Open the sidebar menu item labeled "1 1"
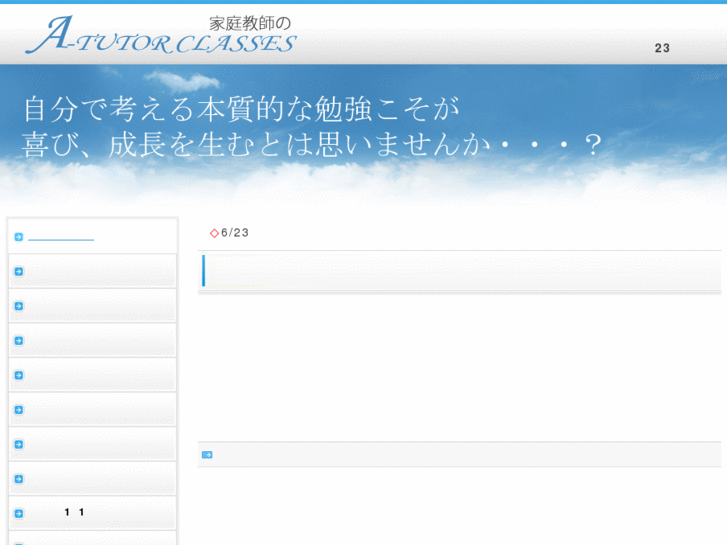Image resolution: width=727 pixels, height=545 pixels. 92,513
